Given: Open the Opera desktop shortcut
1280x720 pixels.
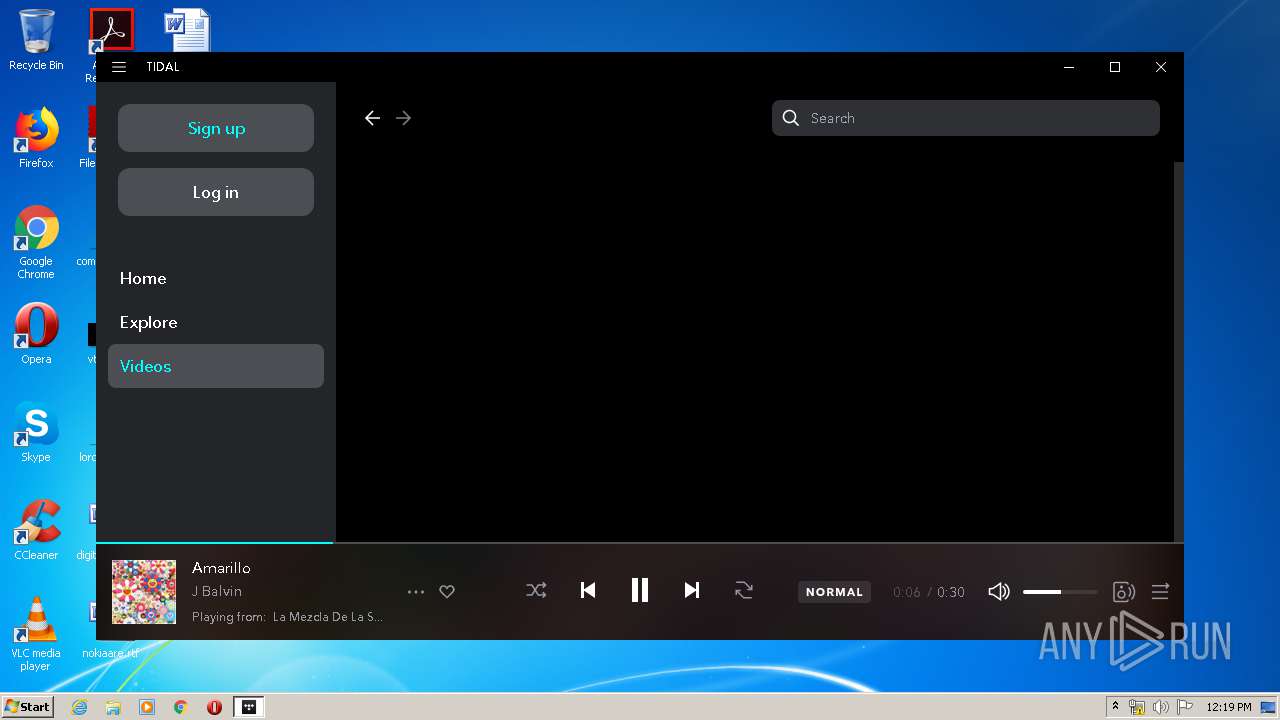Looking at the screenshot, I should click(36, 333).
